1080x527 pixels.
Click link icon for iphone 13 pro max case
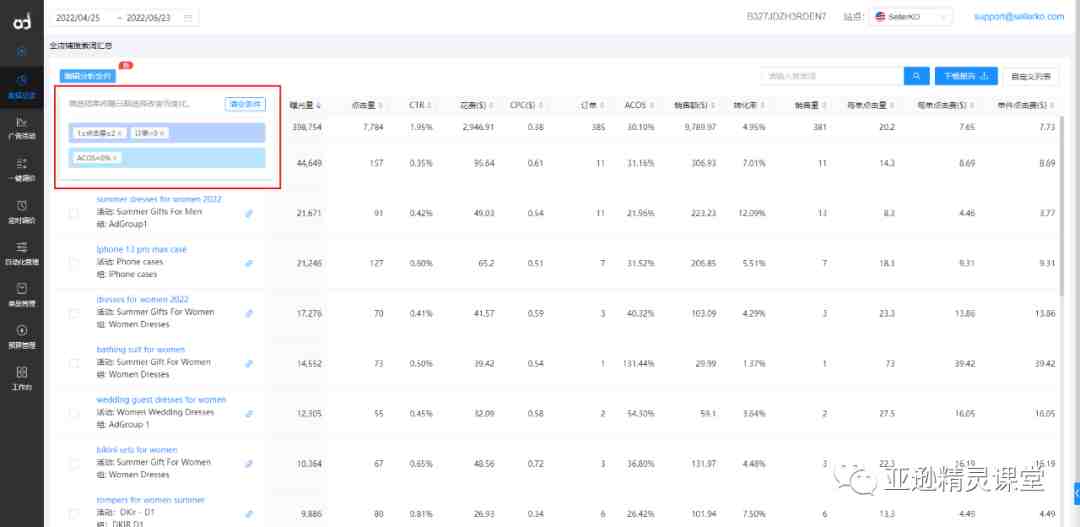(x=249, y=263)
